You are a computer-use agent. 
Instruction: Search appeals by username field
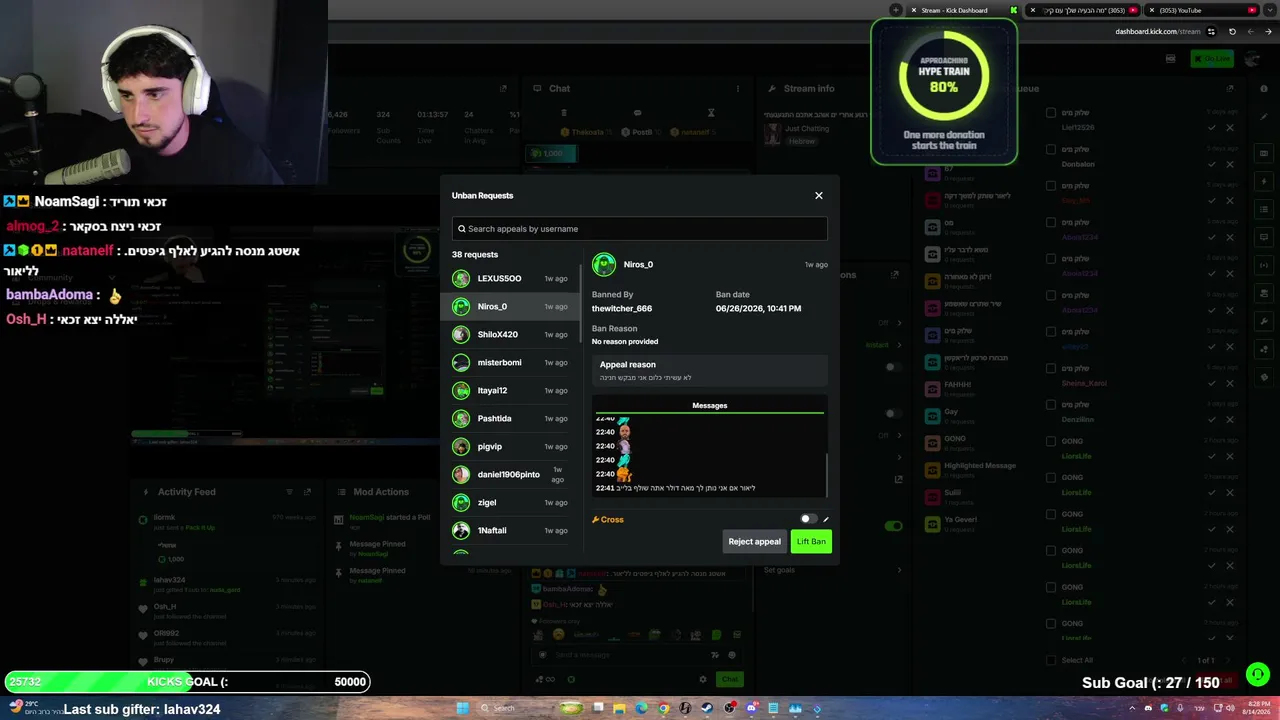coord(640,229)
